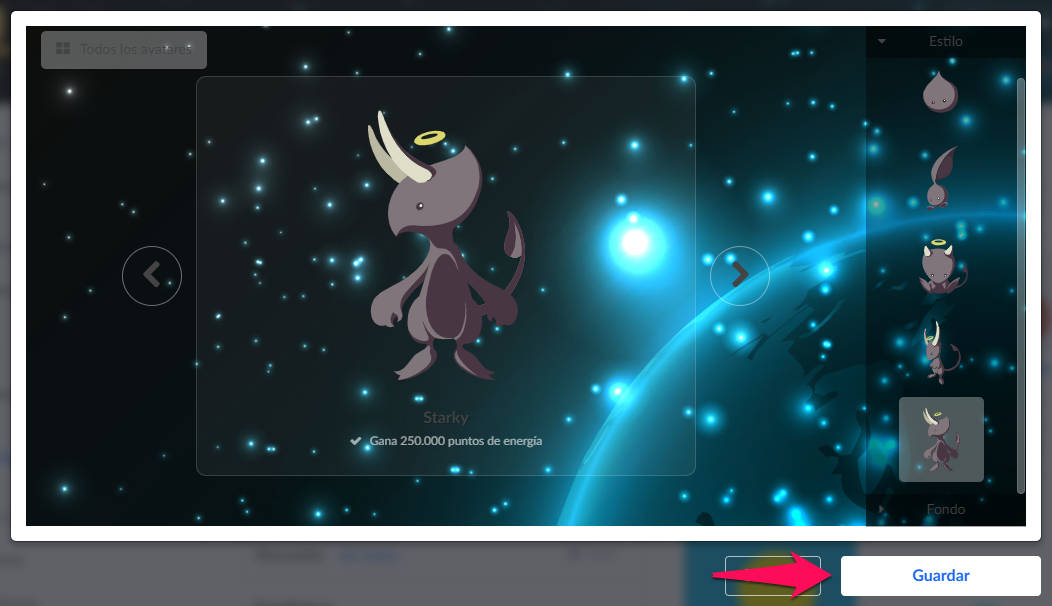Select the highlighted fifth Starky style thumbnail
The width and height of the screenshot is (1052, 606).
[941, 440]
